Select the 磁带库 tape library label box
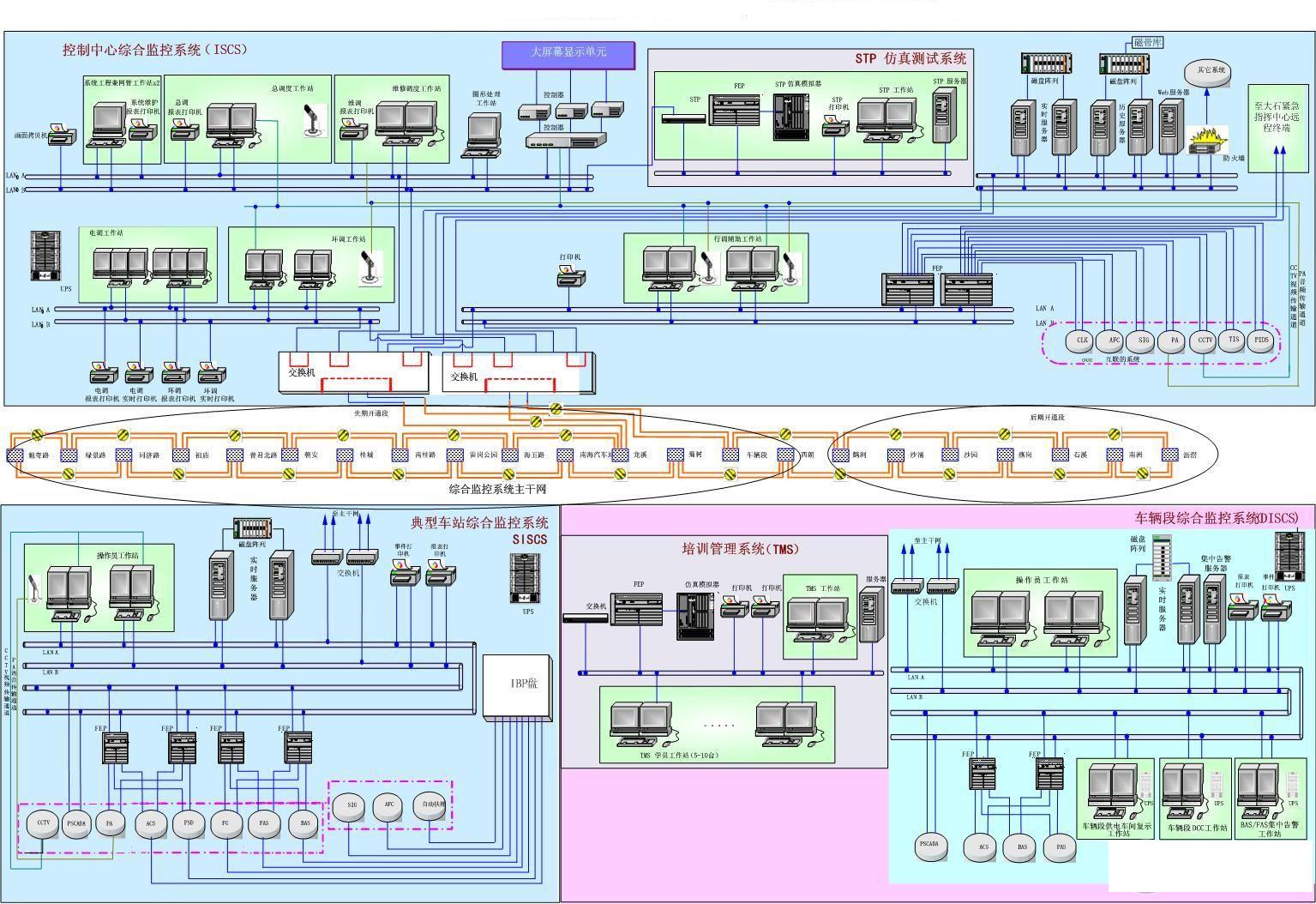Viewport: 1316px width, 904px height. pos(1148,42)
